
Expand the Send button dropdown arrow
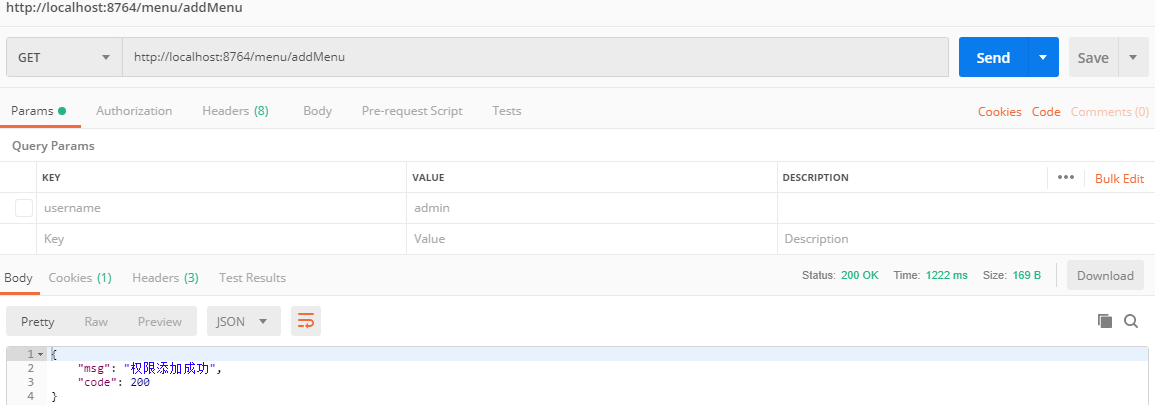1042,58
